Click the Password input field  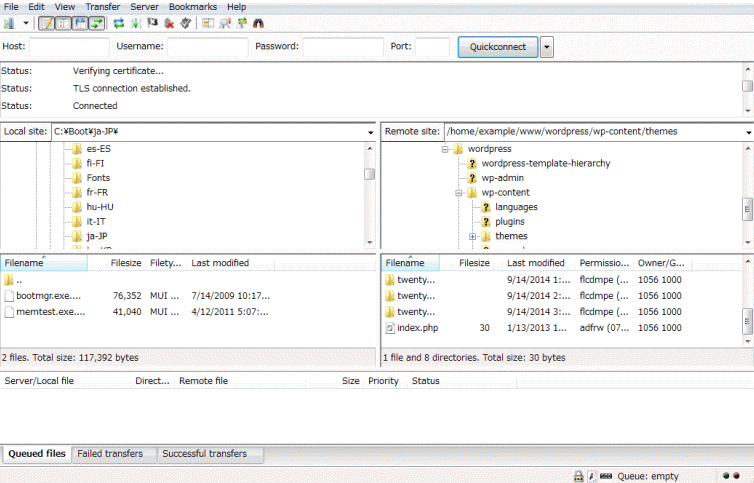point(343,47)
